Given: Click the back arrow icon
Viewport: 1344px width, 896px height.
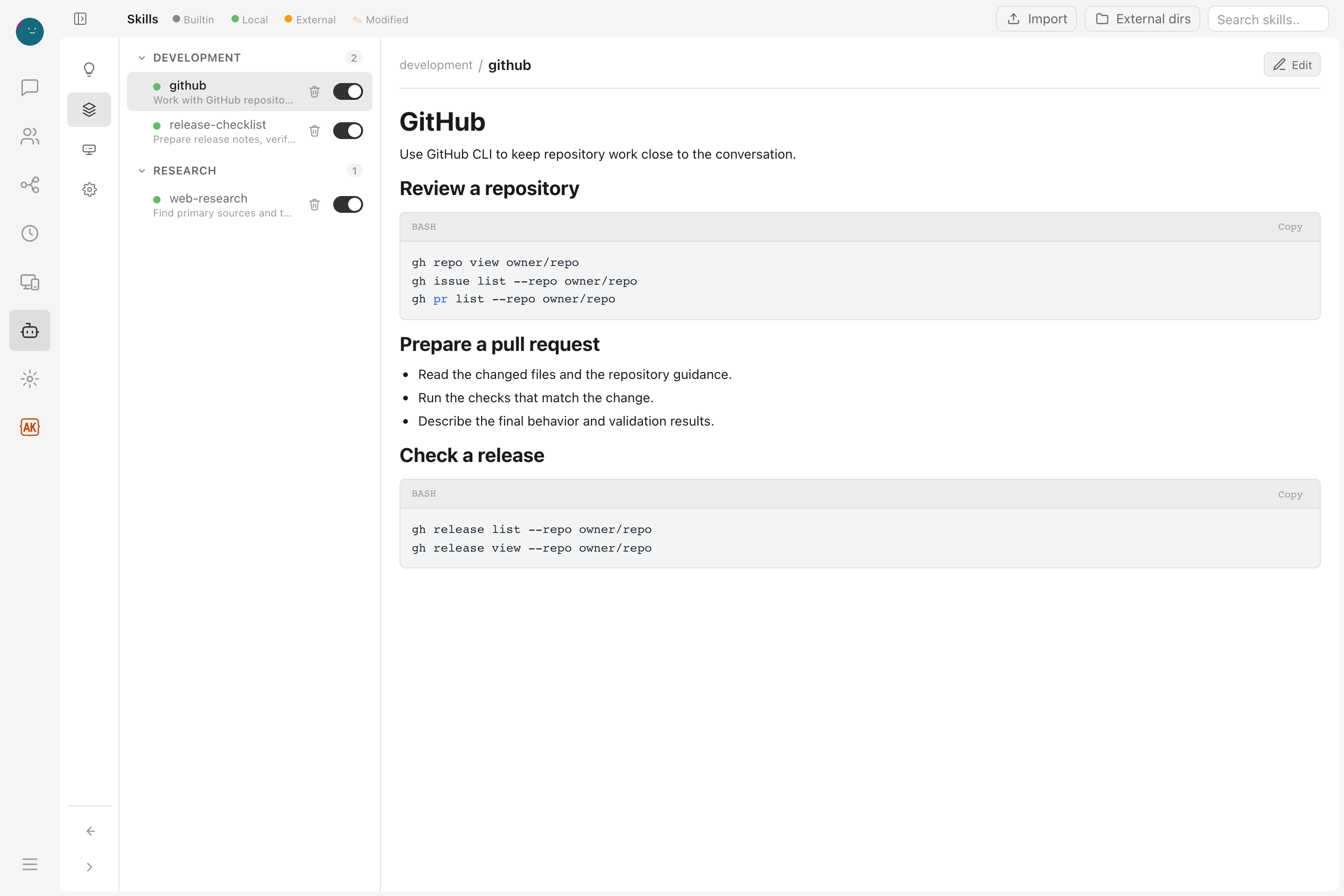Looking at the screenshot, I should pyautogui.click(x=90, y=831).
